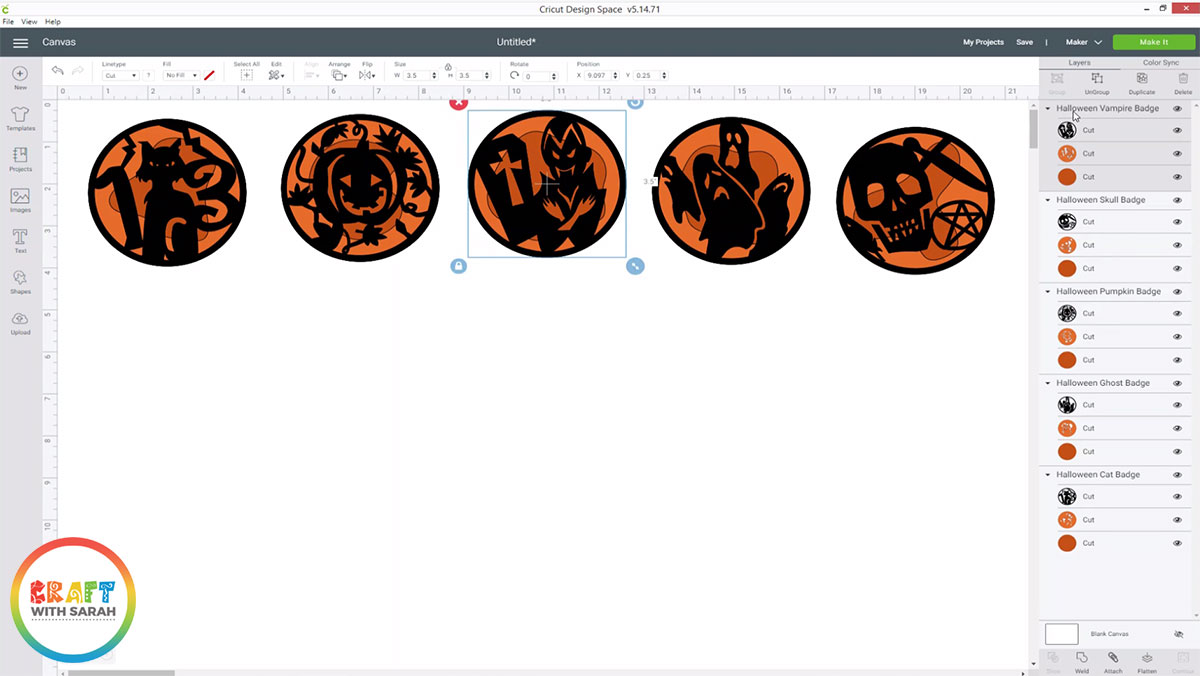
Task: Open My Projects
Action: [982, 42]
